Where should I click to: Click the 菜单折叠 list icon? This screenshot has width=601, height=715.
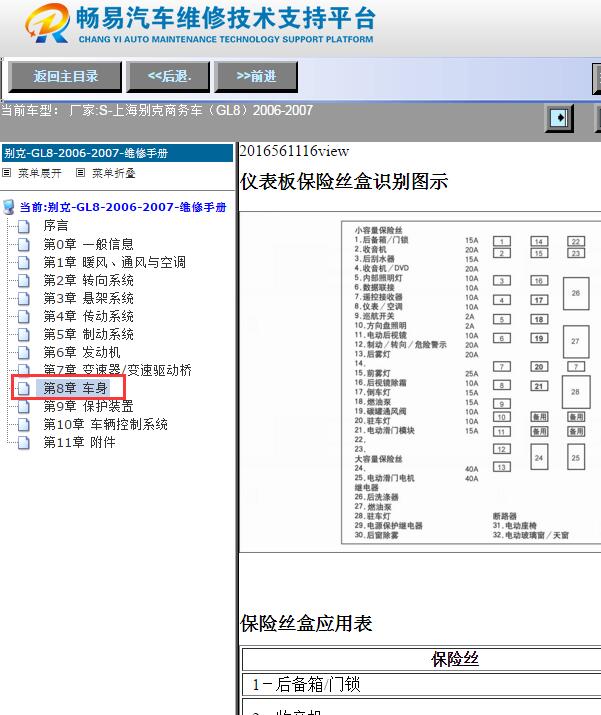coord(80,173)
